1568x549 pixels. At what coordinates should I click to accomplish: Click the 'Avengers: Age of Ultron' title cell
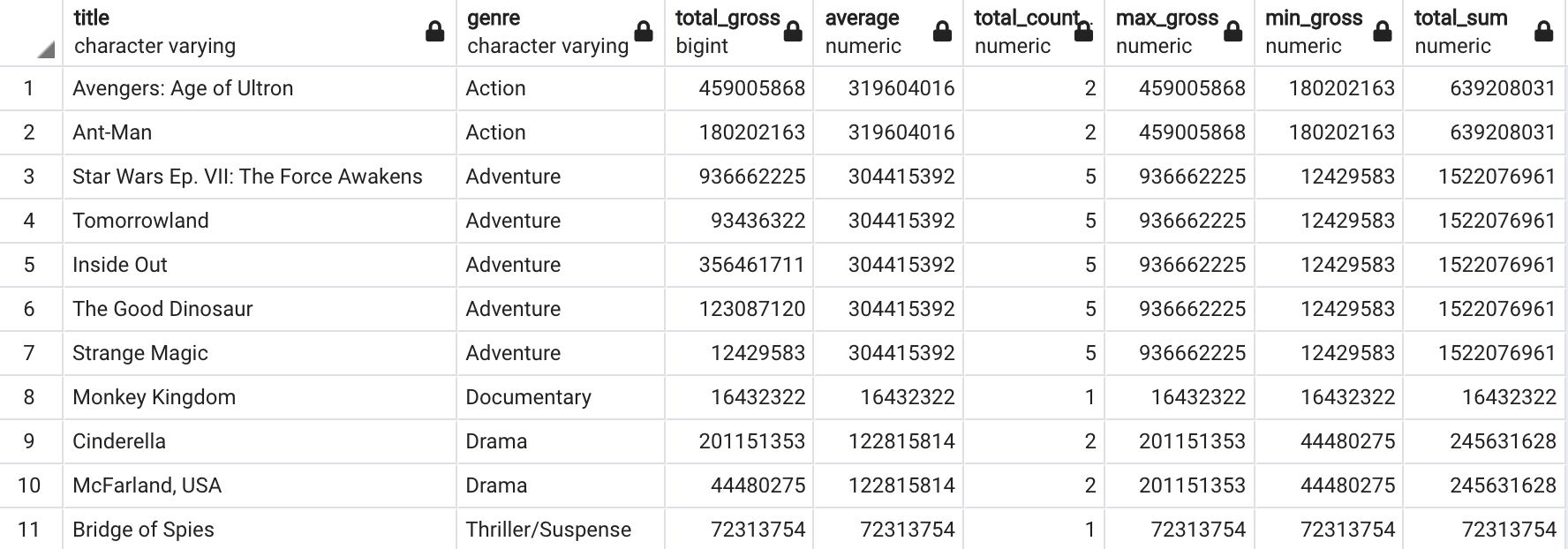(183, 88)
